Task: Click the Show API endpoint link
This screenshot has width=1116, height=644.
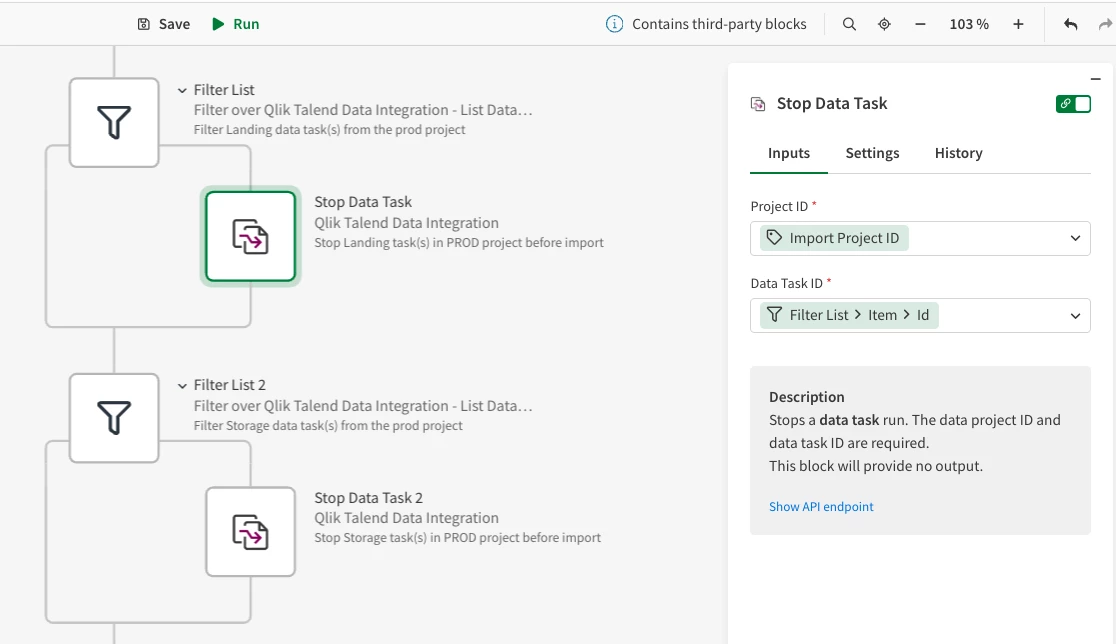Action: click(x=821, y=507)
